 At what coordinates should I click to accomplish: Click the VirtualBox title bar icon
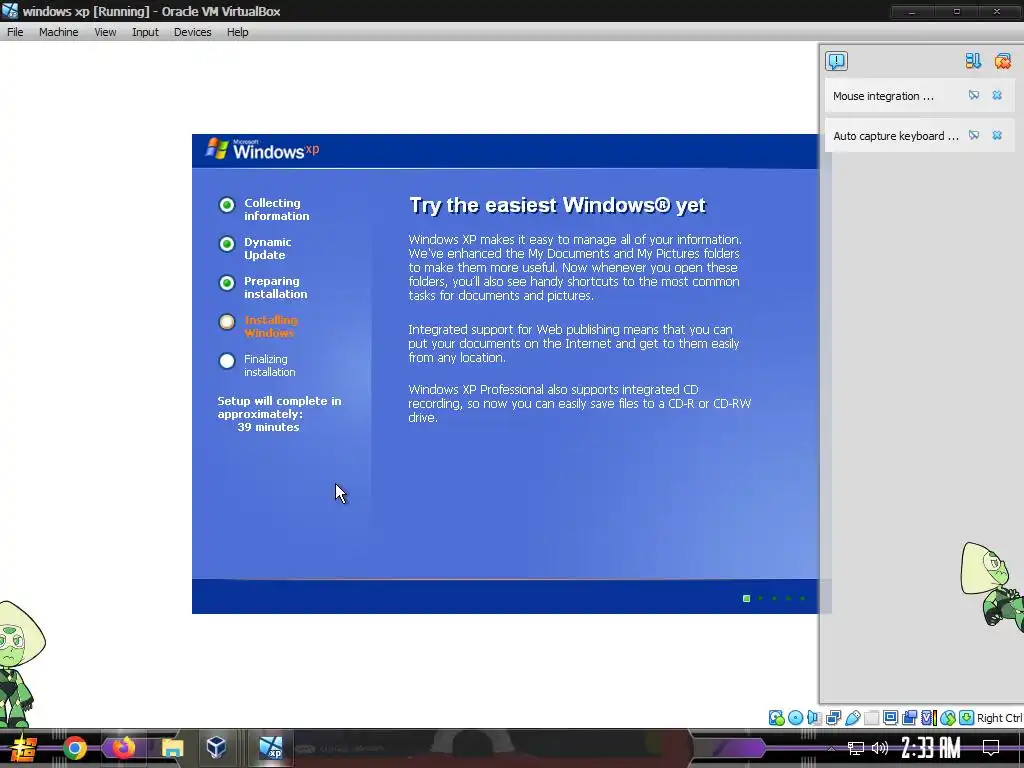point(10,10)
